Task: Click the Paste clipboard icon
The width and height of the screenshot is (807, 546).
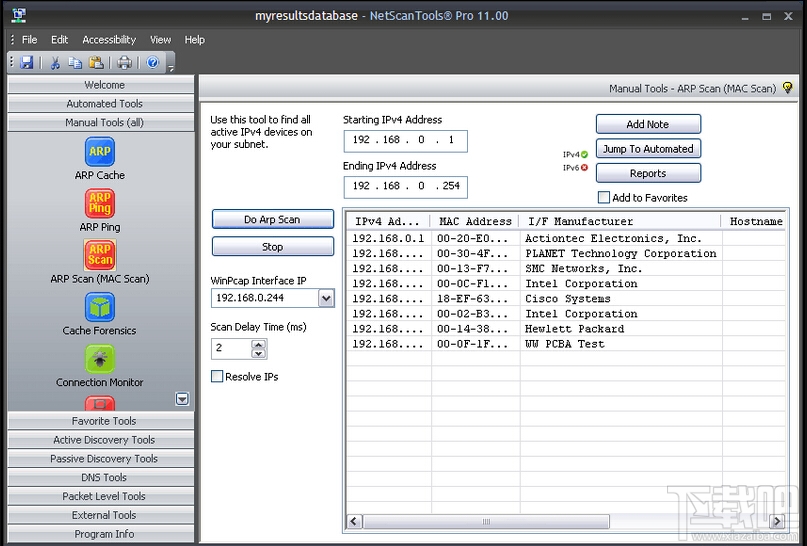Action: 96,63
